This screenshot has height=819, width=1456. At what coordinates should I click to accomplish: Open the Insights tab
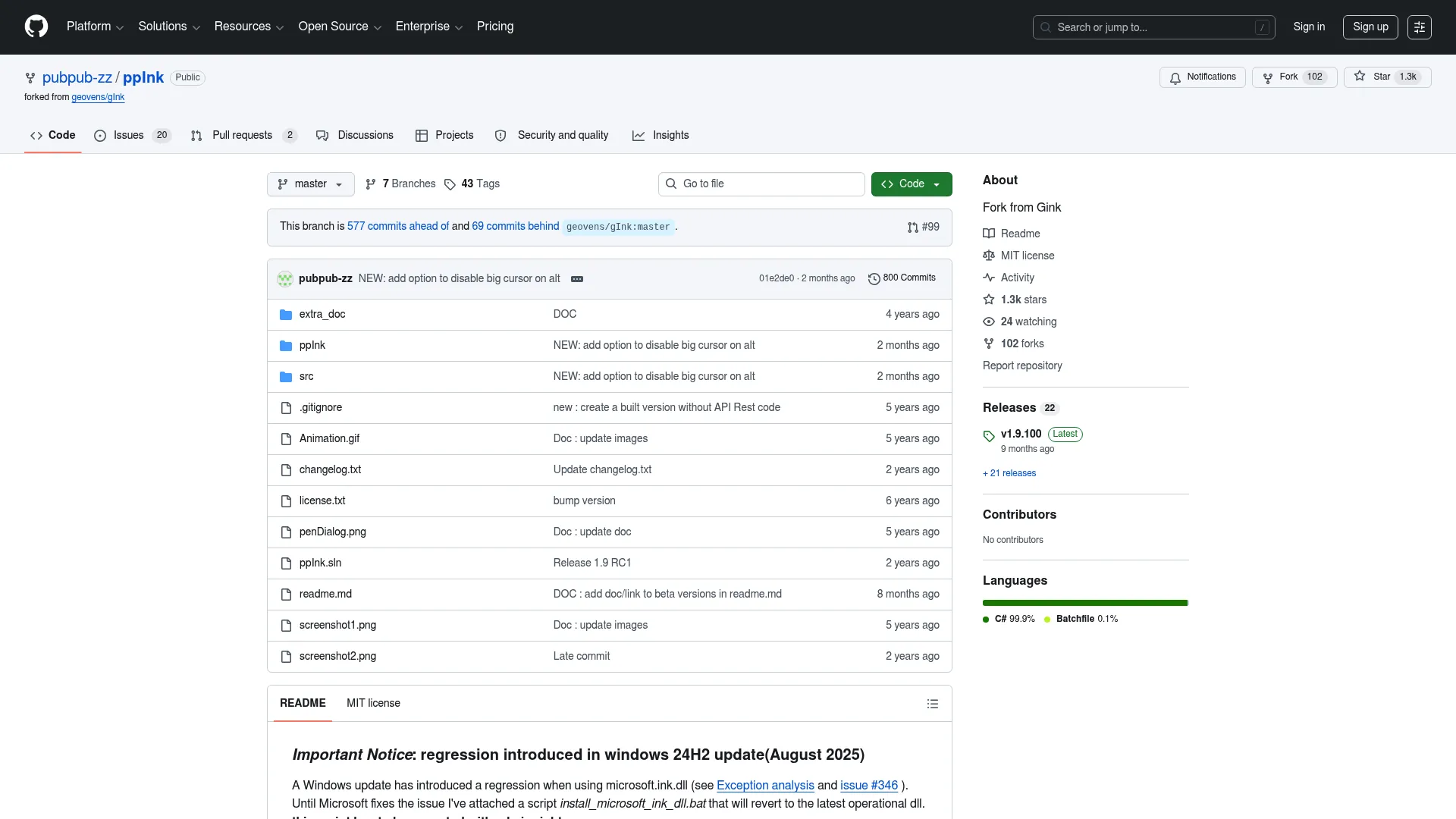click(x=661, y=136)
